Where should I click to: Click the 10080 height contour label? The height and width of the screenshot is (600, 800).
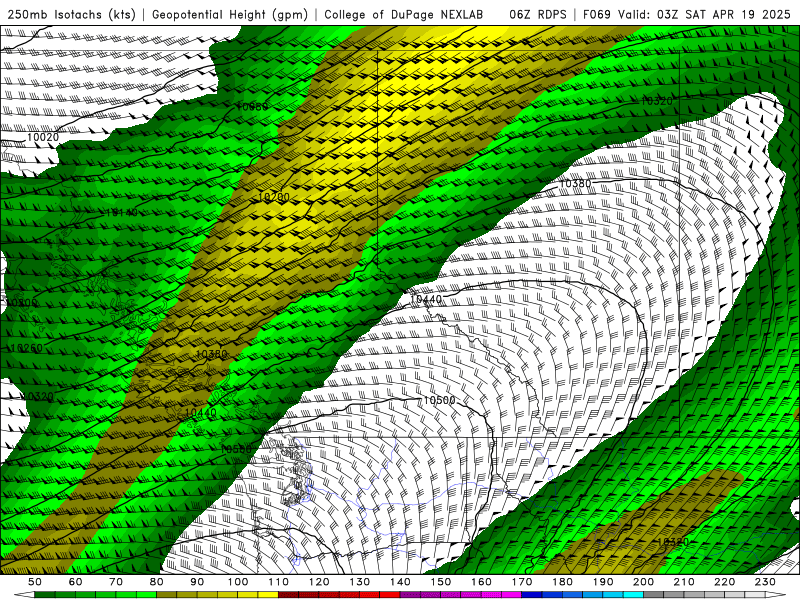[252, 107]
